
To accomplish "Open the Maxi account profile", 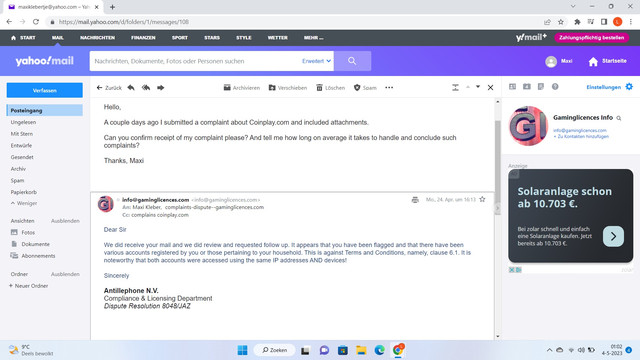I will 559,61.
